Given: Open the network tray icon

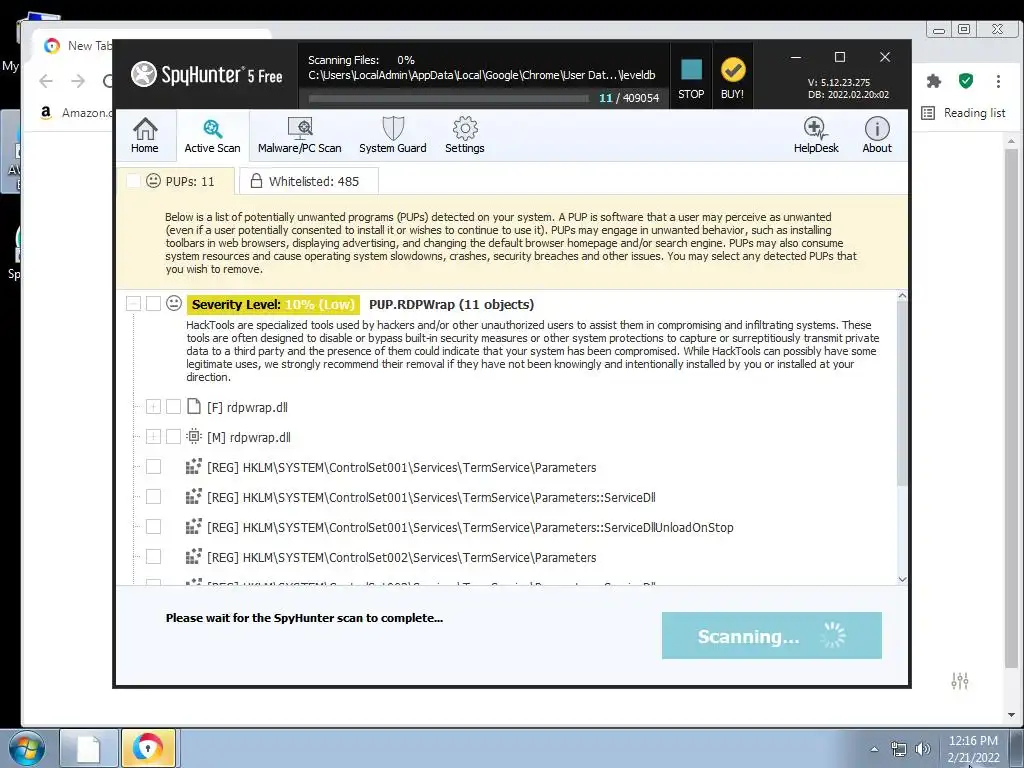Looking at the screenshot, I should click(899, 749).
